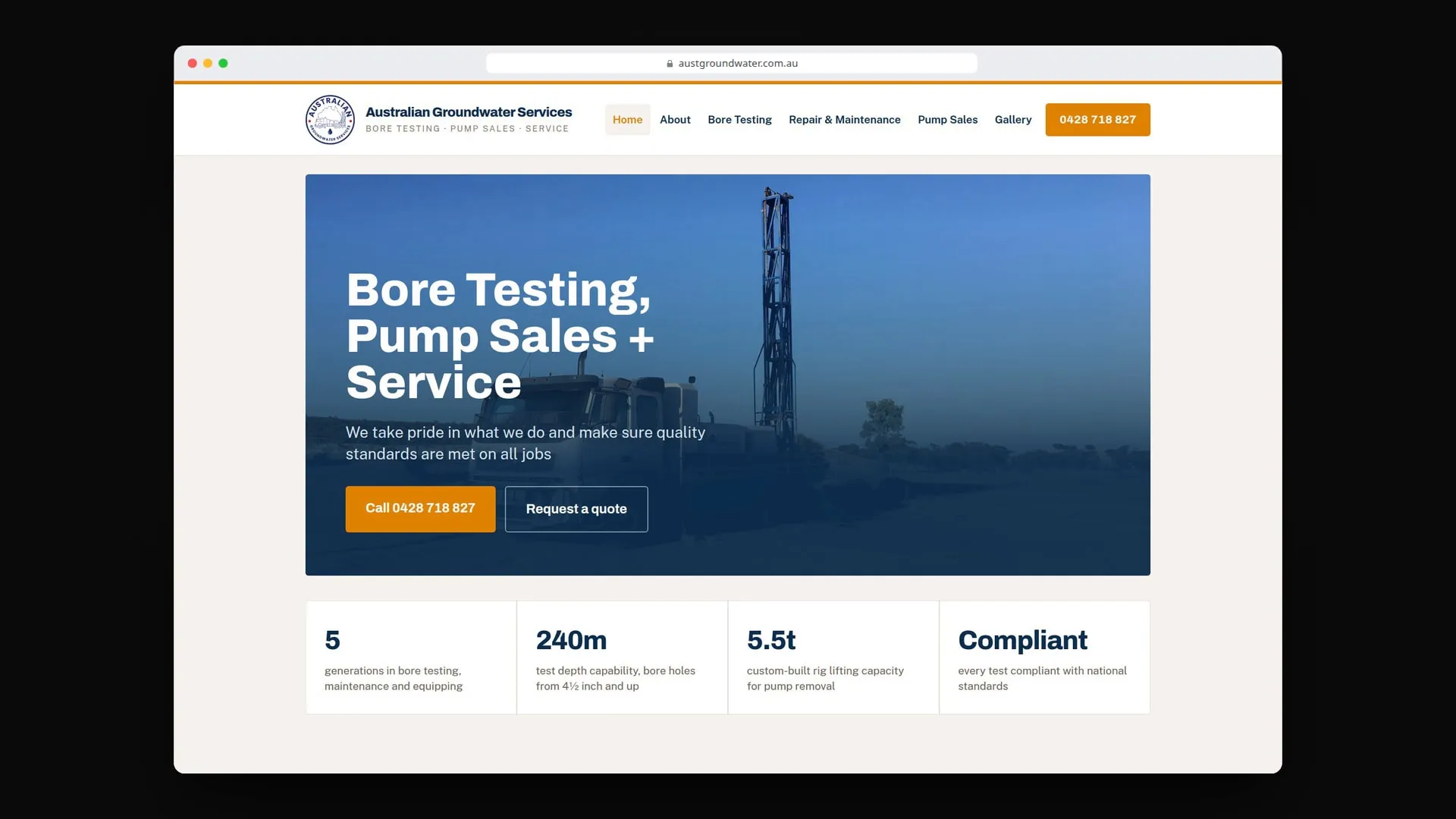Open the Home nav item
This screenshot has height=819, width=1456.
point(627,120)
